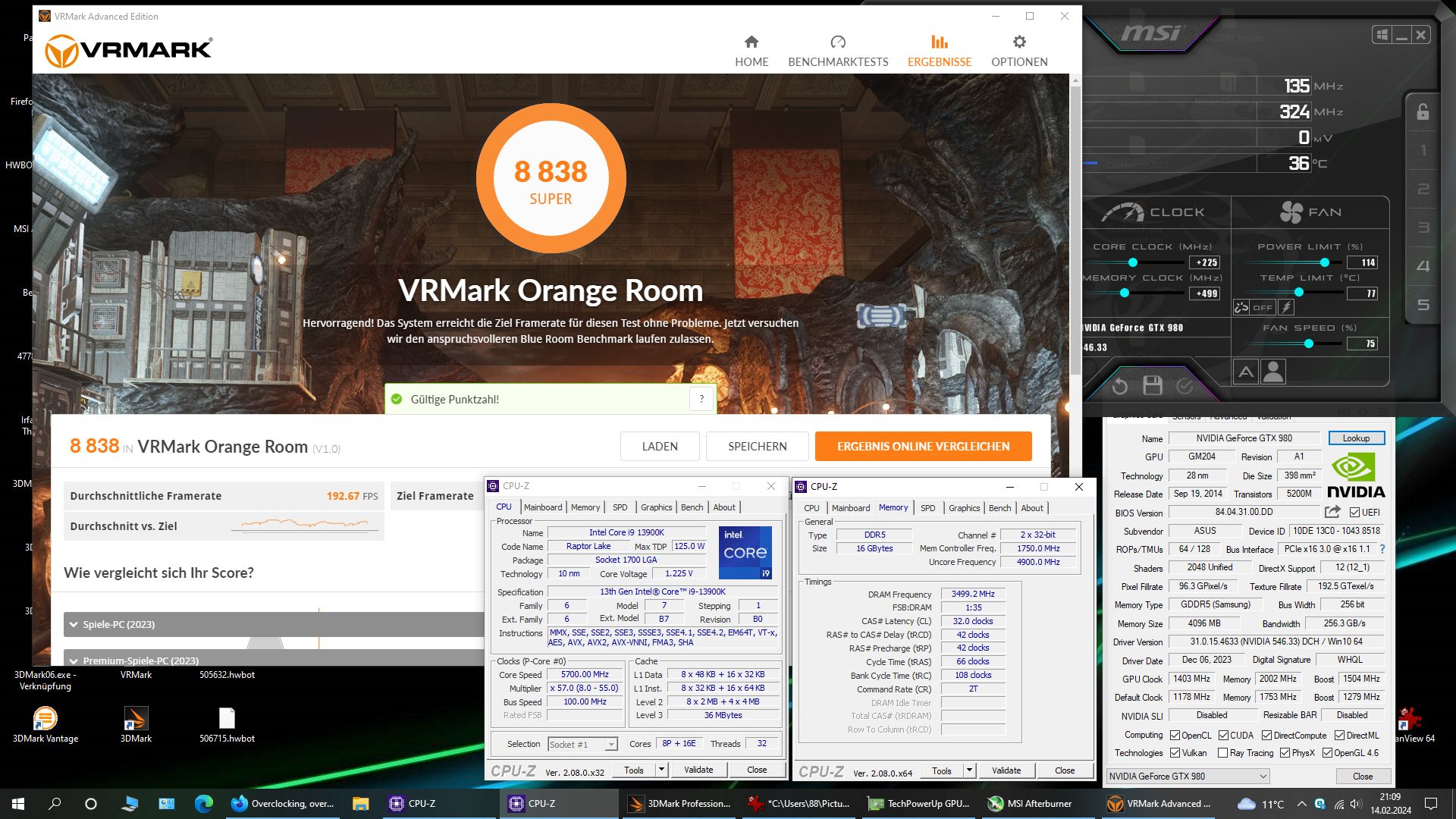Click the Afterburner user-defined fan profile icon

point(1273,372)
